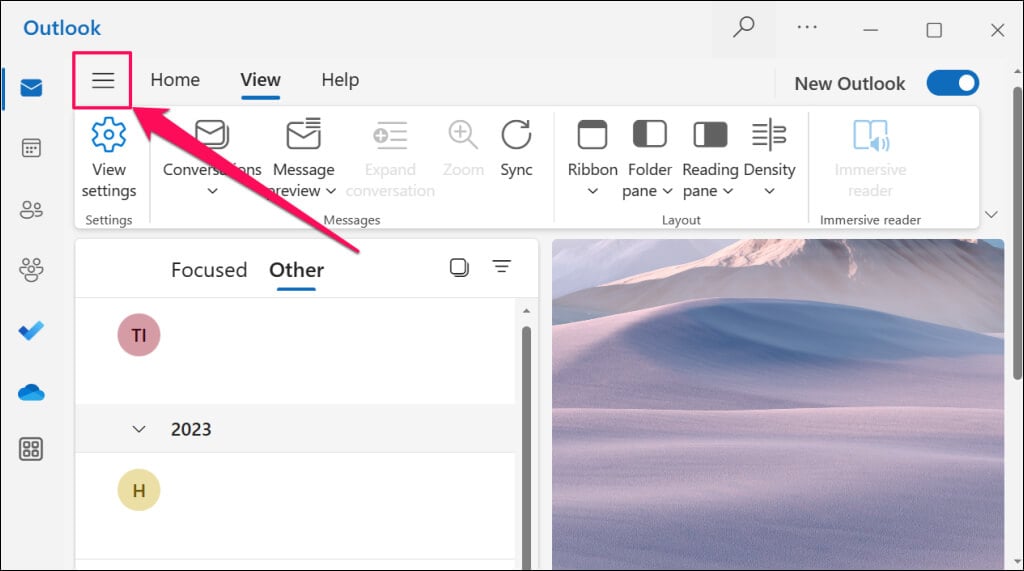
Task: Open the Mail module in sidebar
Action: coord(31,88)
